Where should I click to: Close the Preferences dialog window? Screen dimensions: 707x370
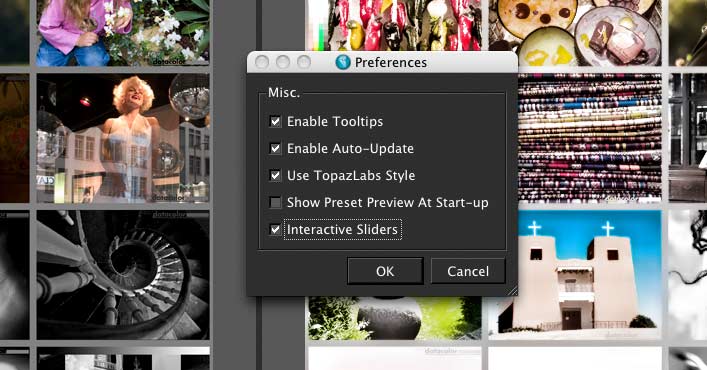pos(262,62)
